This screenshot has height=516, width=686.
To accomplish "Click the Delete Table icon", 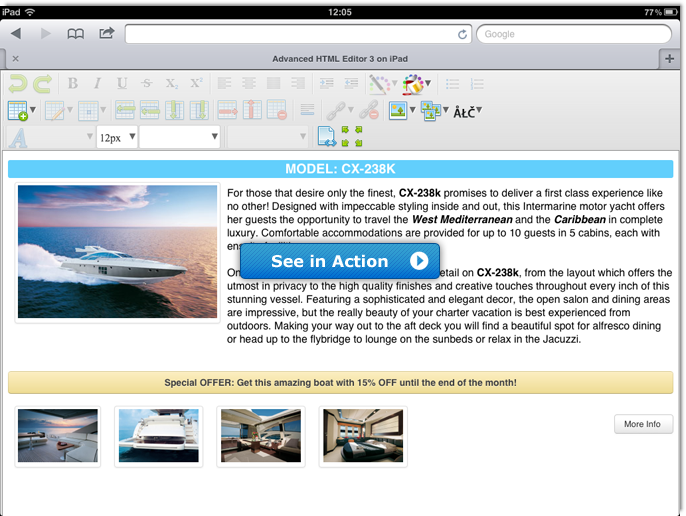I will (276, 110).
